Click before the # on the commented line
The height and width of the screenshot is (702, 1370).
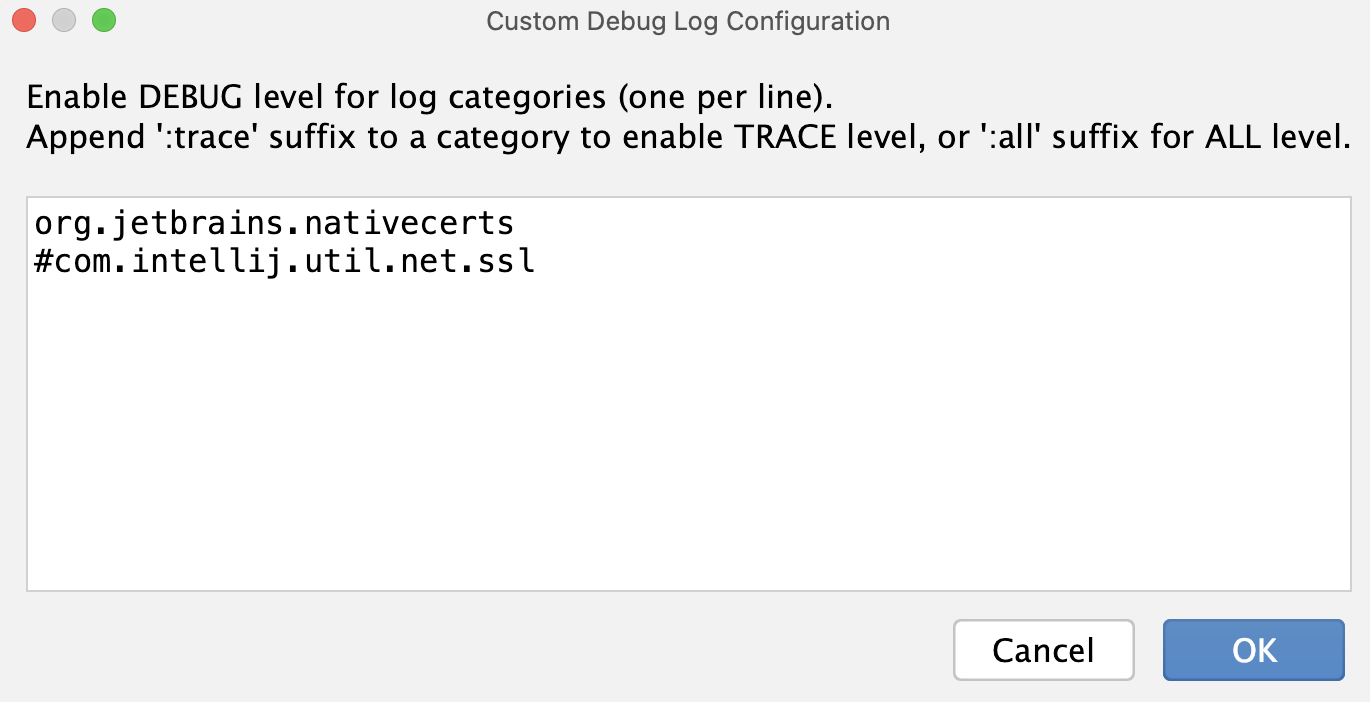point(35,261)
